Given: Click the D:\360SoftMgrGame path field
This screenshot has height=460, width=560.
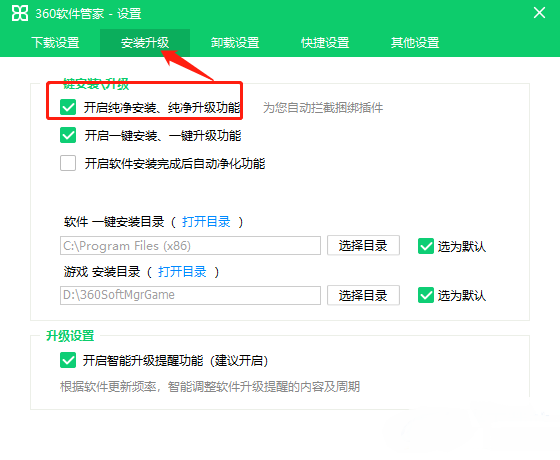Looking at the screenshot, I should 190,295.
